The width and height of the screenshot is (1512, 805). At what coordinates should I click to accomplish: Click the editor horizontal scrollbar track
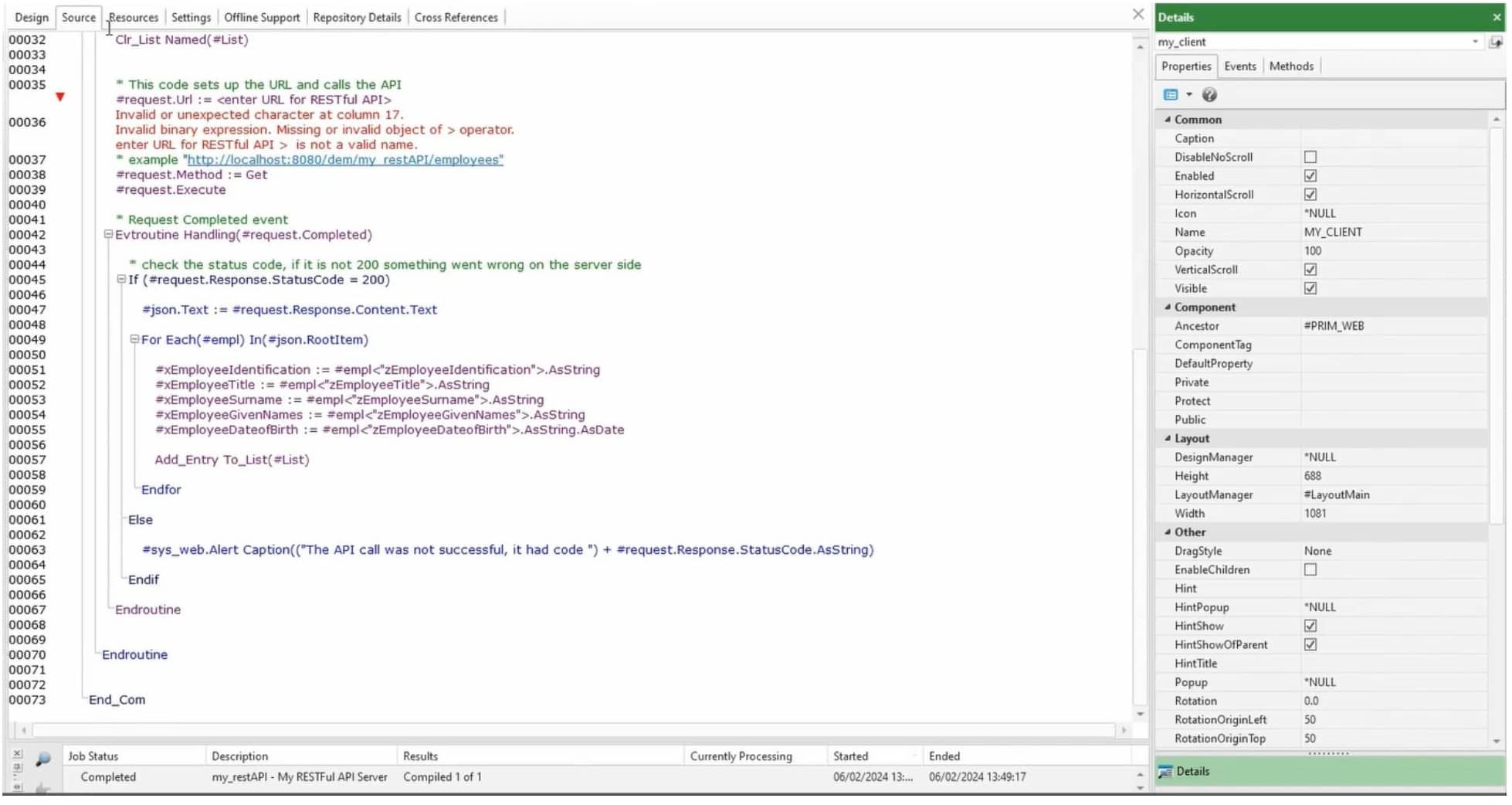click(x=573, y=729)
